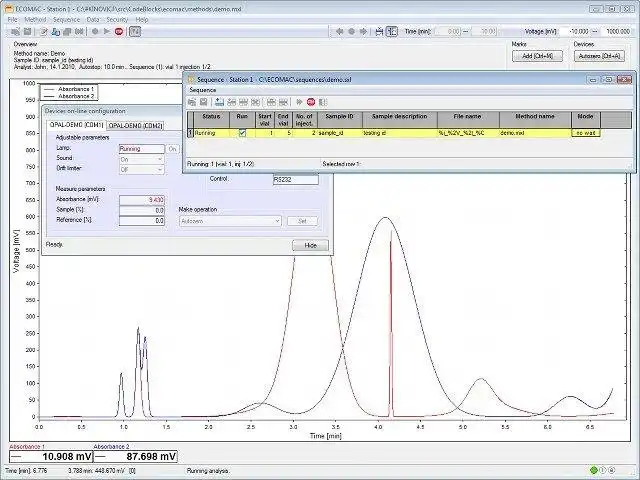Click the On button next to Lamp
Screen dimensions: 640x480
point(172,149)
